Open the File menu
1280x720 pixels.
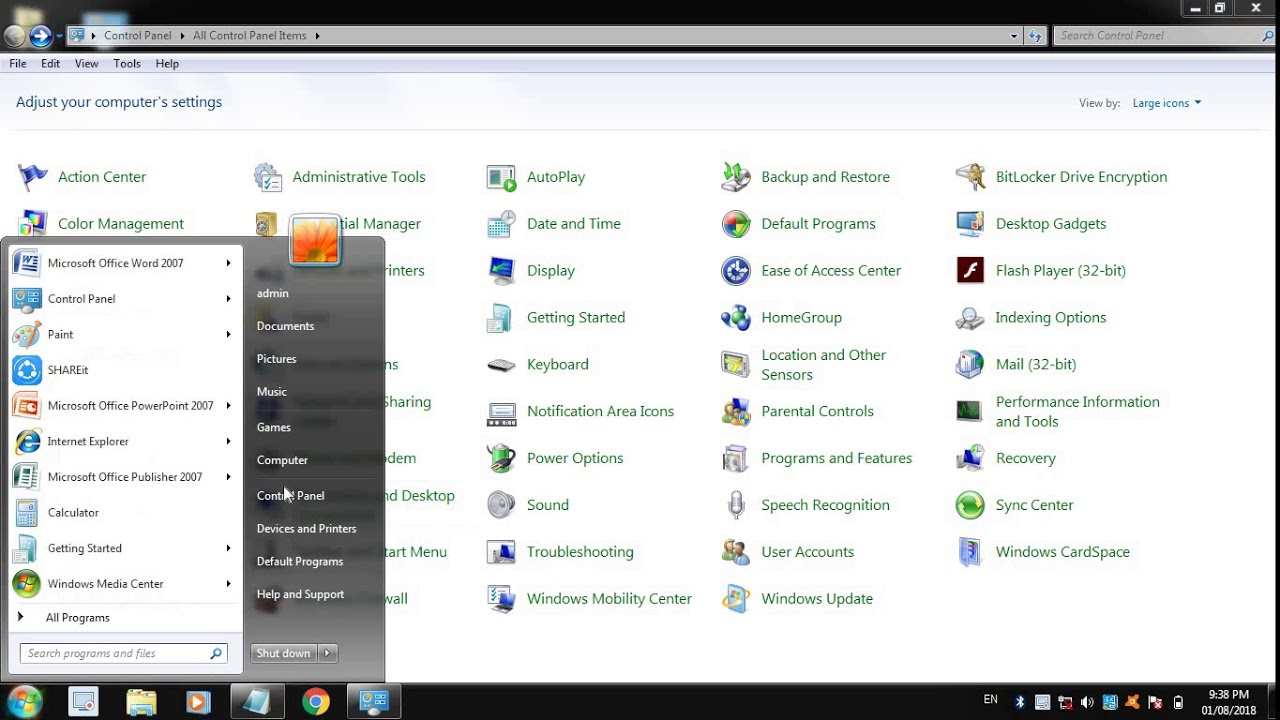coord(18,64)
